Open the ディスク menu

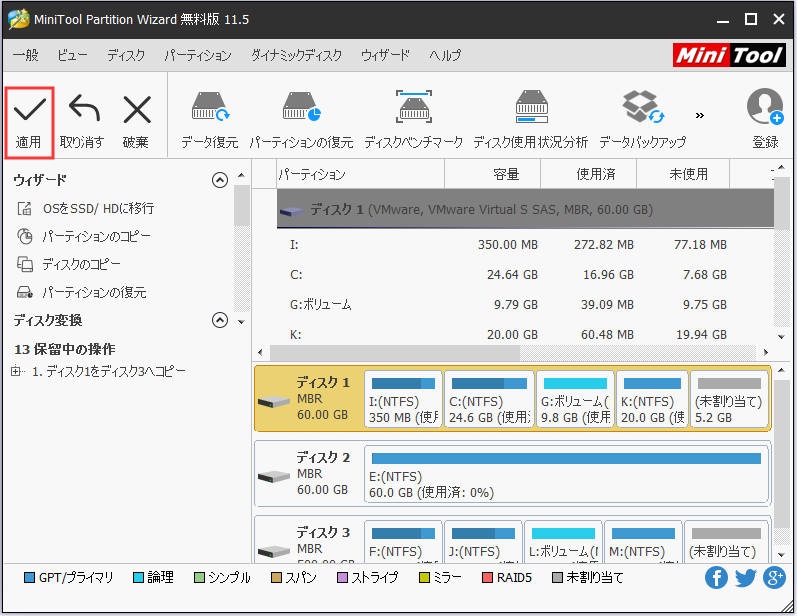tap(126, 55)
